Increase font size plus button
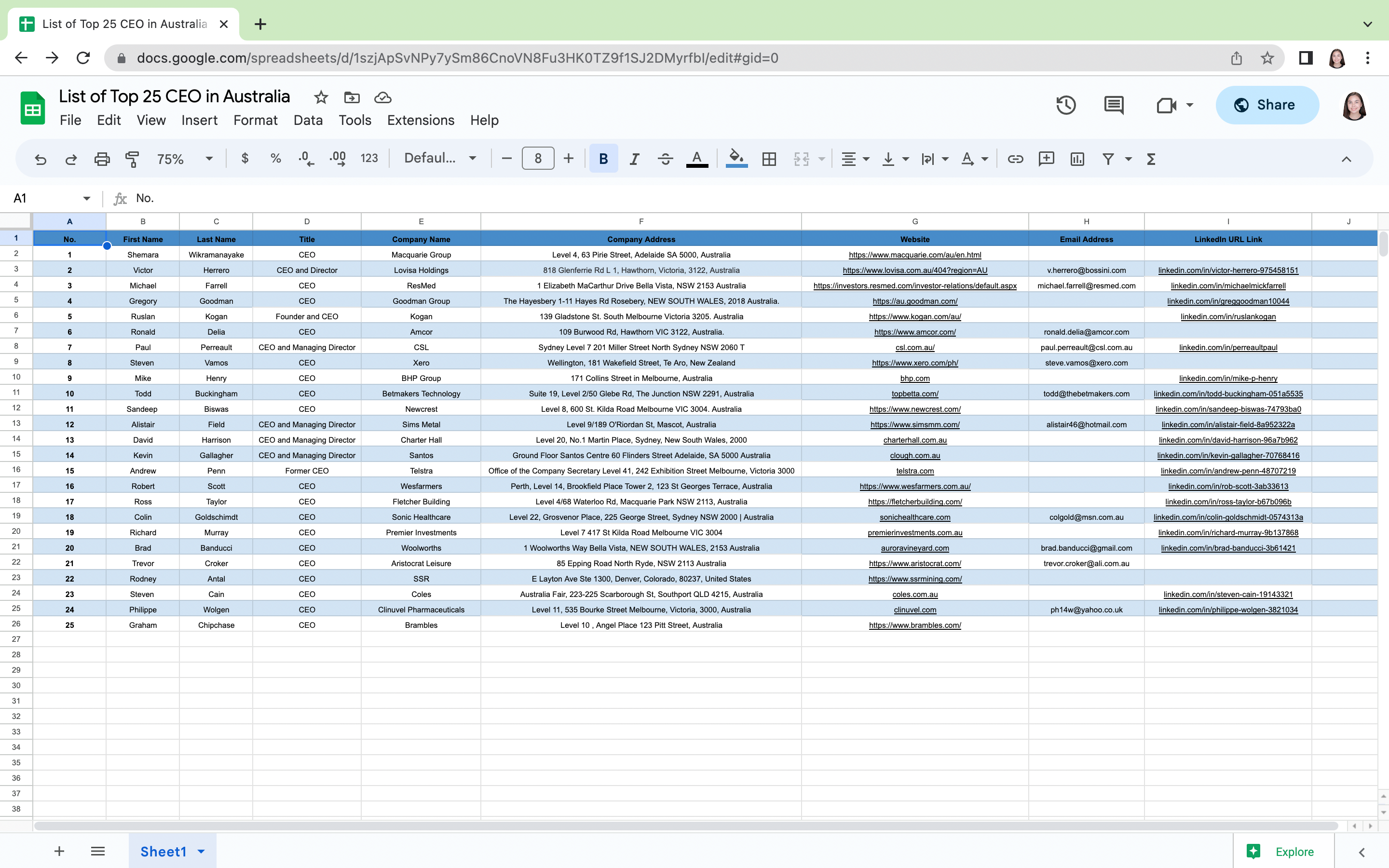The image size is (1389, 868). tap(568, 159)
